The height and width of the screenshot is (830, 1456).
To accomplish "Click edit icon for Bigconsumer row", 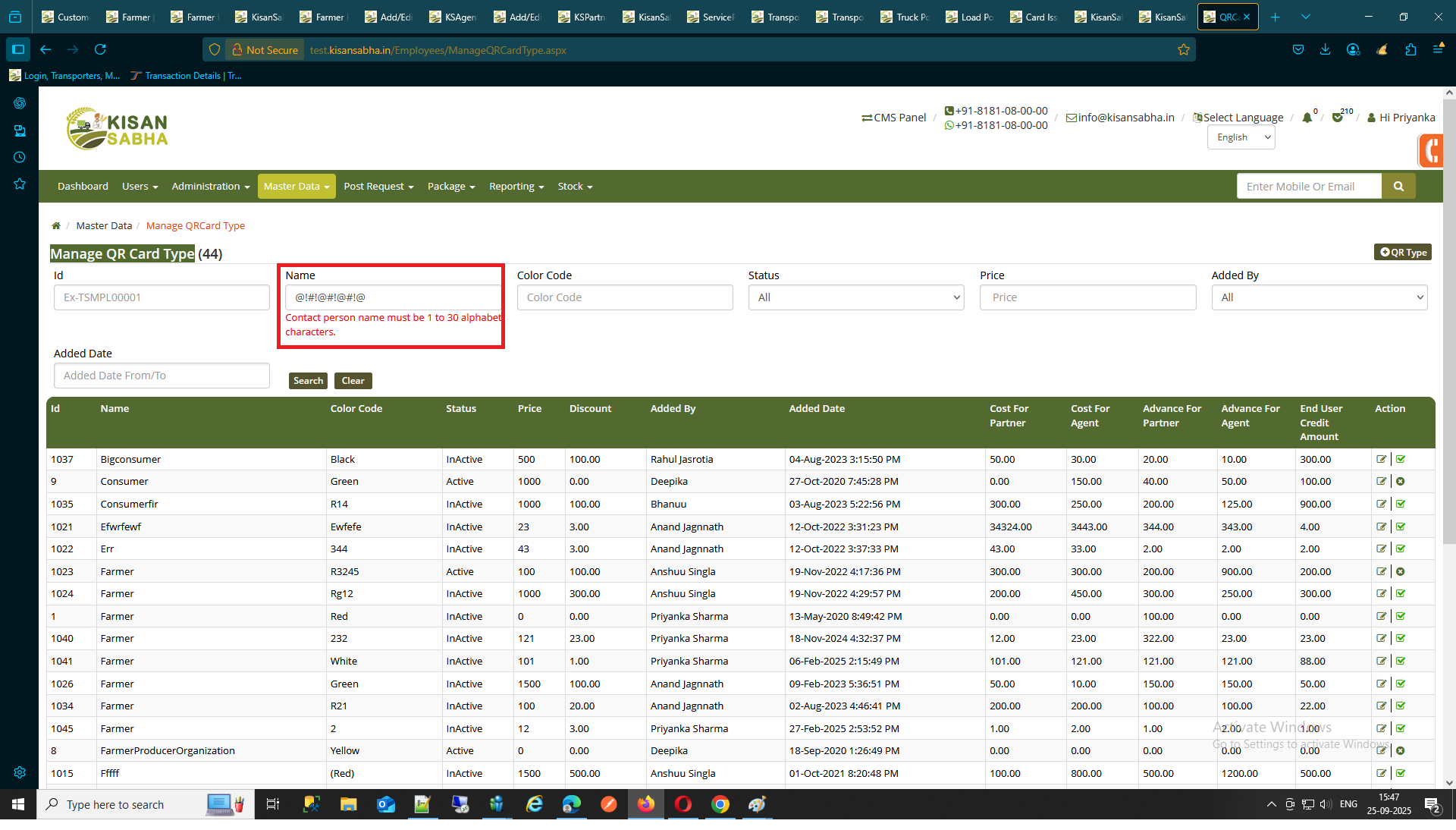I will point(1381,459).
